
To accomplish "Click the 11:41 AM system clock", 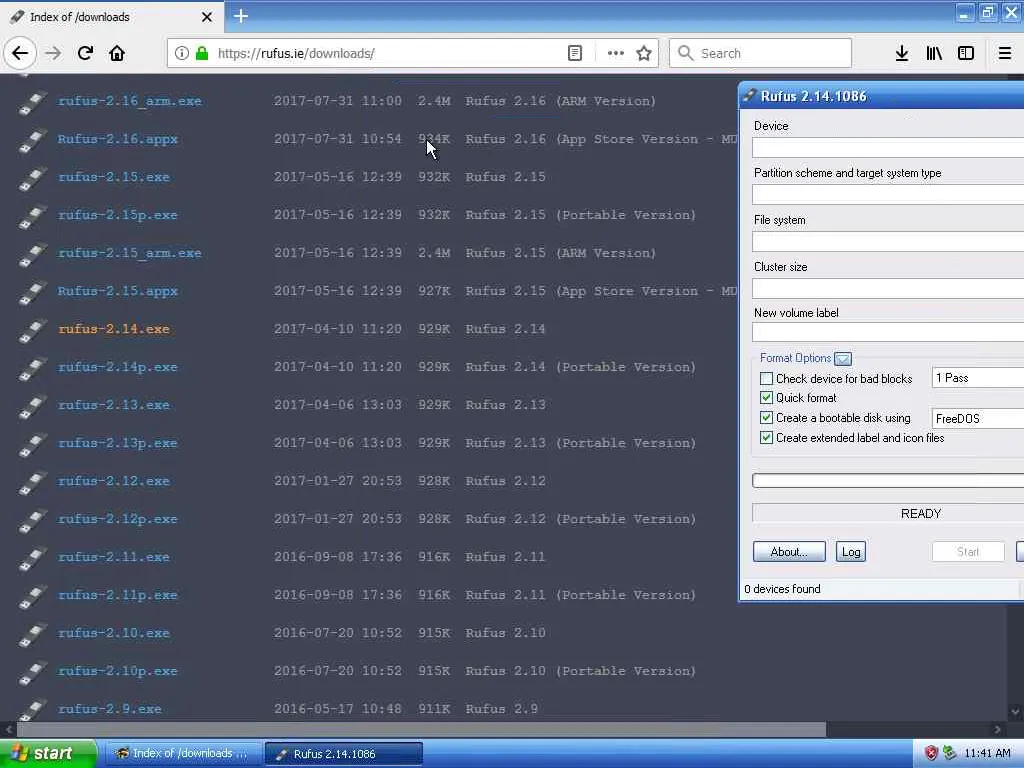I will click(x=987, y=753).
